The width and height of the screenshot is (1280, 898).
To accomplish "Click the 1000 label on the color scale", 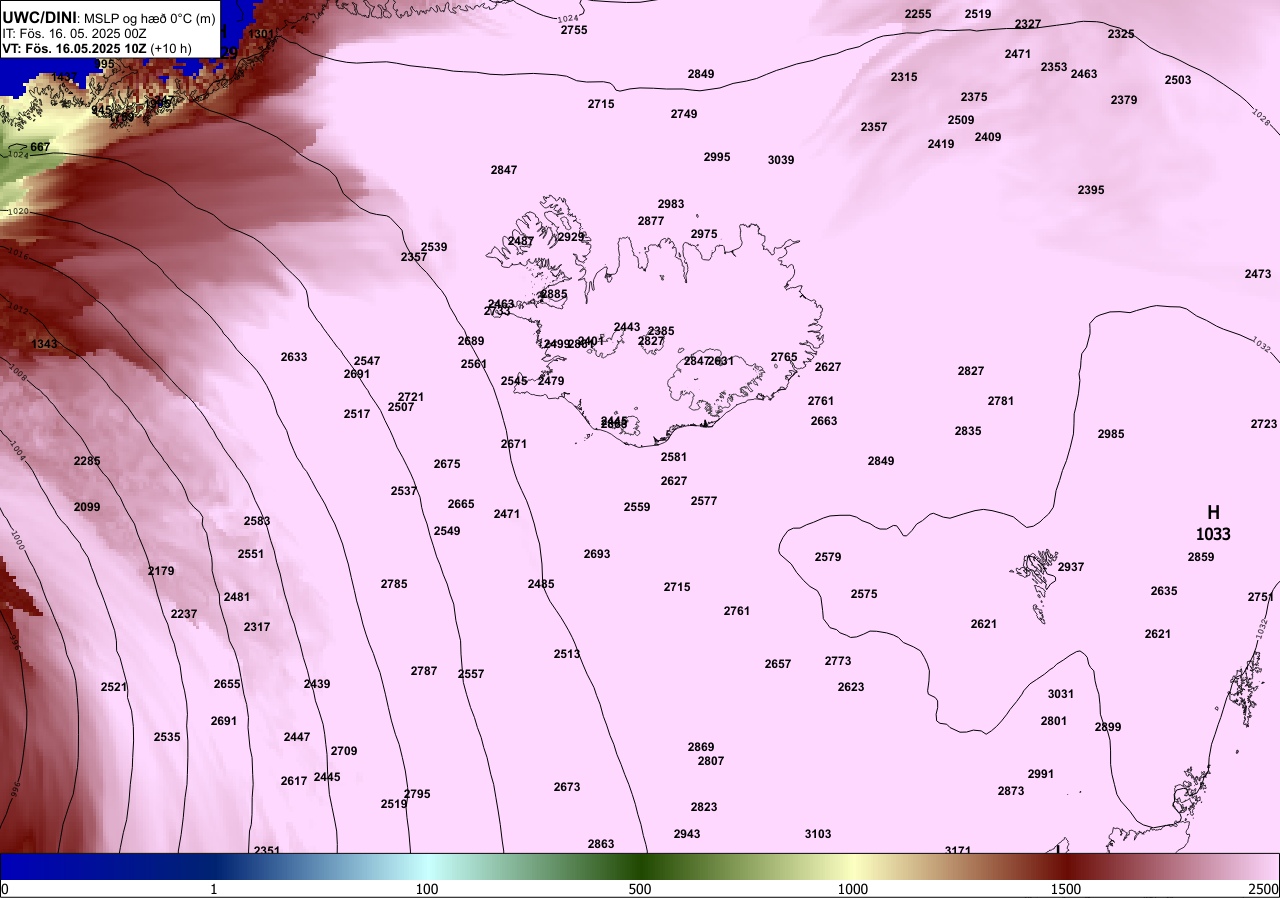I will (x=853, y=889).
